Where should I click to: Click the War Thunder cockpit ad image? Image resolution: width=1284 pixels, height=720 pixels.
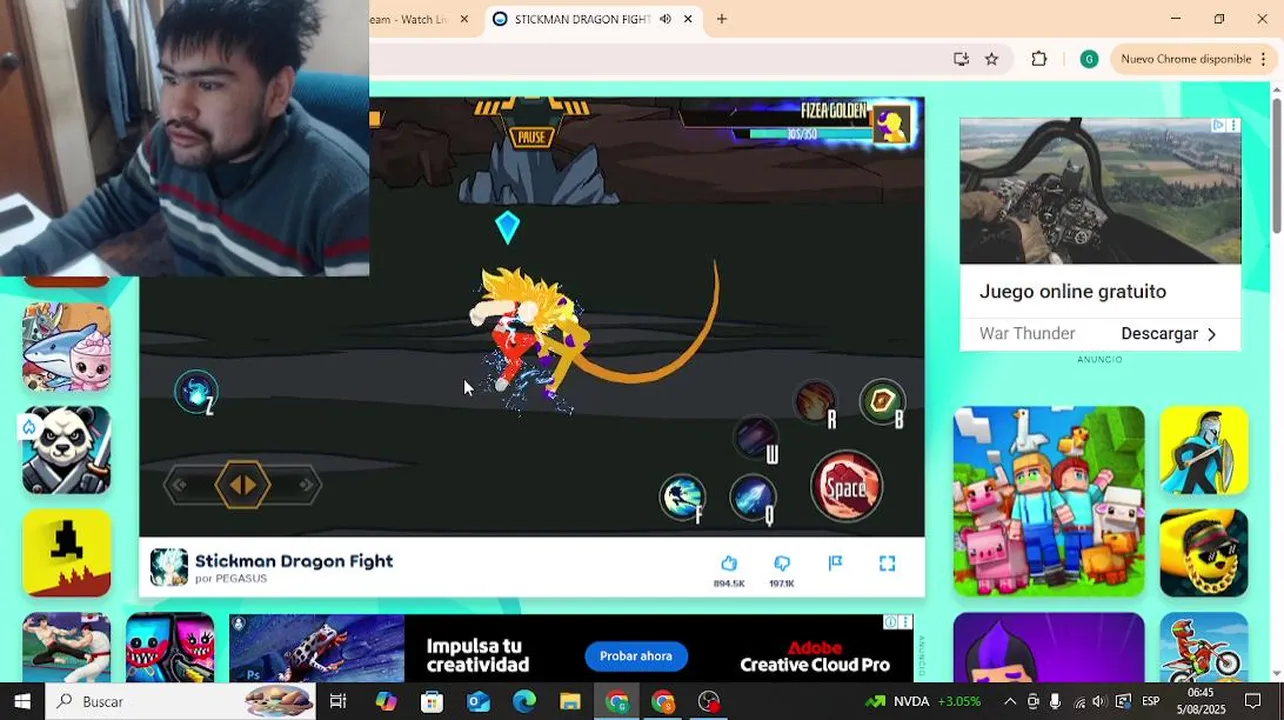(x=1100, y=191)
